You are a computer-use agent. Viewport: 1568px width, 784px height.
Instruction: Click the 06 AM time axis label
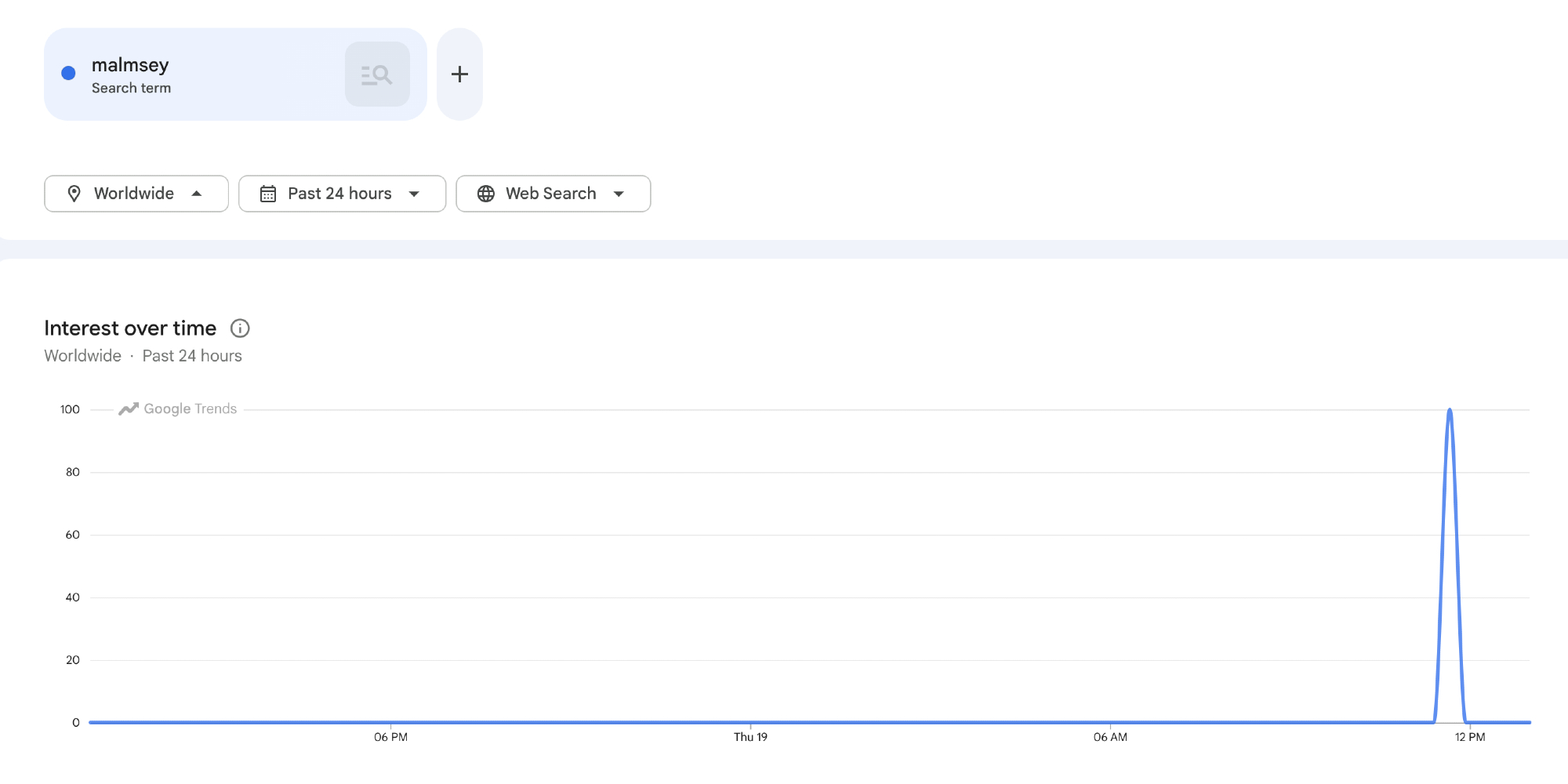1110,737
